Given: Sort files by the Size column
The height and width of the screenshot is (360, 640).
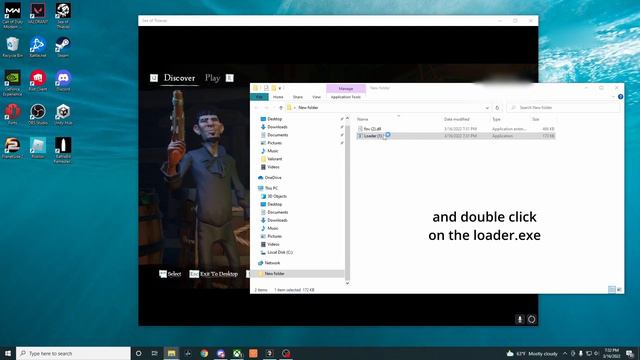Looking at the screenshot, I should tap(536, 119).
